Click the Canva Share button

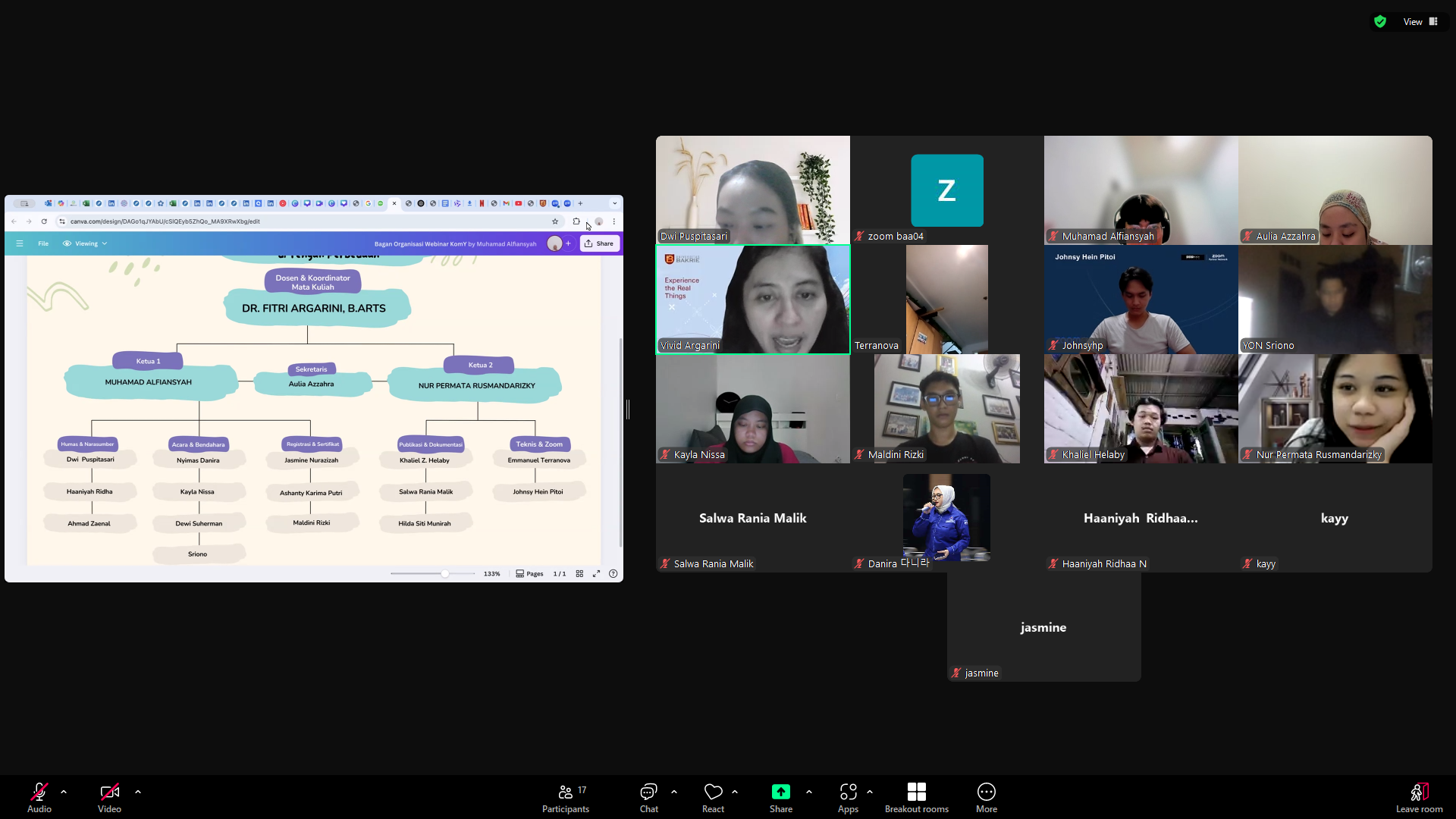tap(600, 243)
